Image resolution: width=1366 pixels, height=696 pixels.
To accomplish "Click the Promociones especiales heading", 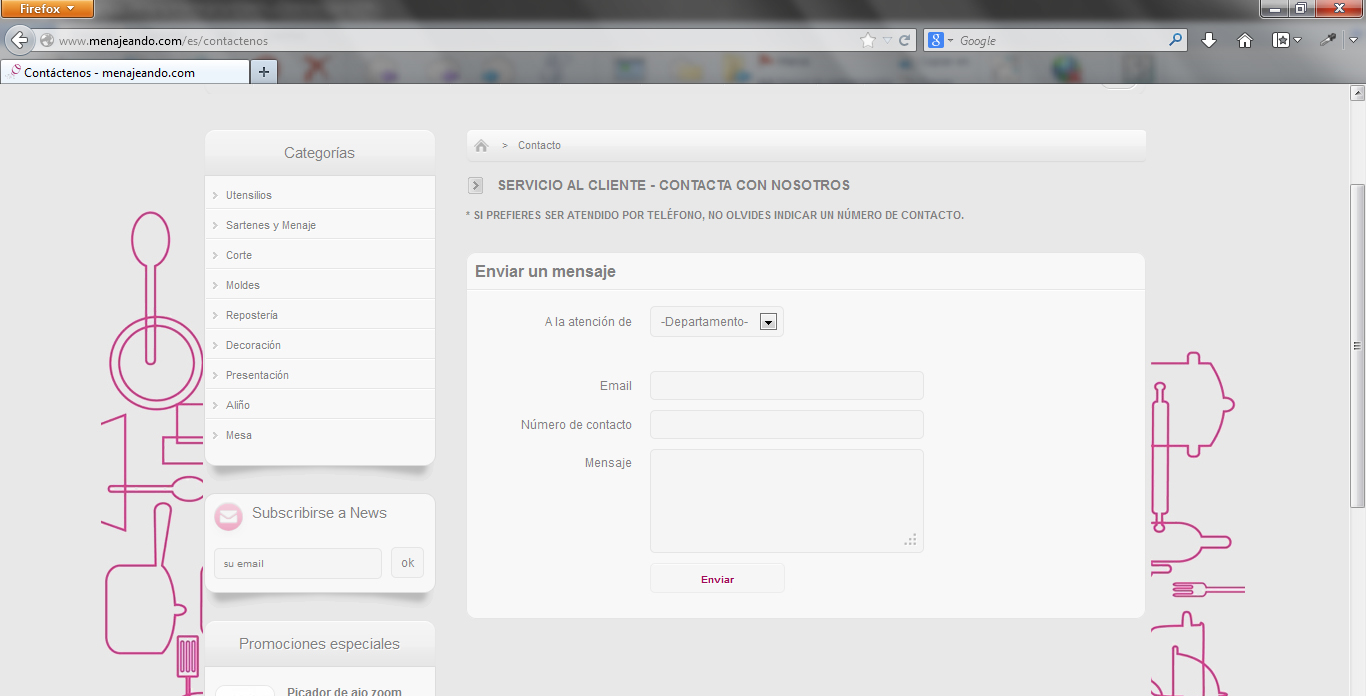I will click(x=319, y=644).
